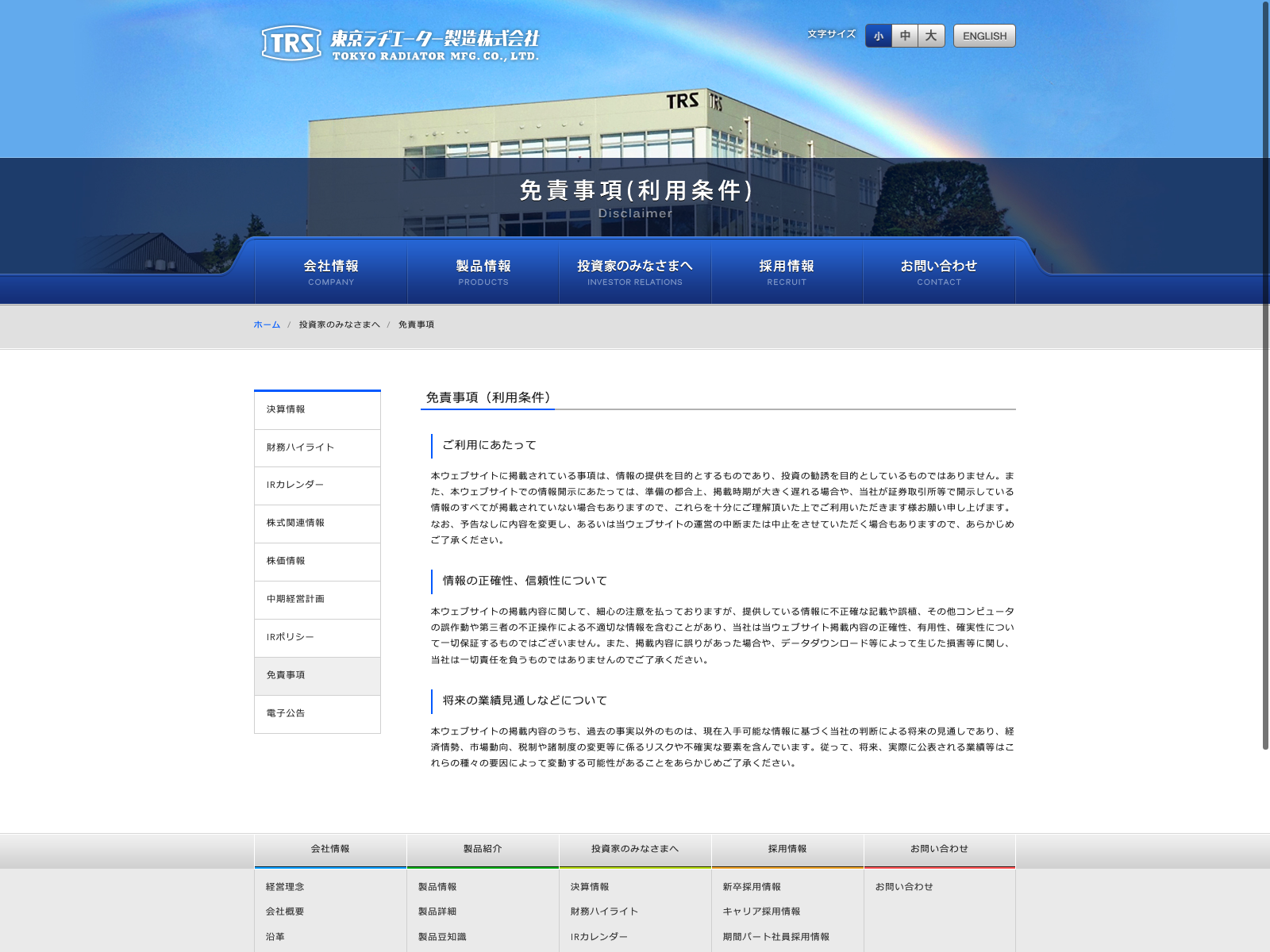Image resolution: width=1270 pixels, height=952 pixels.
Task: Open 株価情報 in the sidebar menu
Action: 317,562
